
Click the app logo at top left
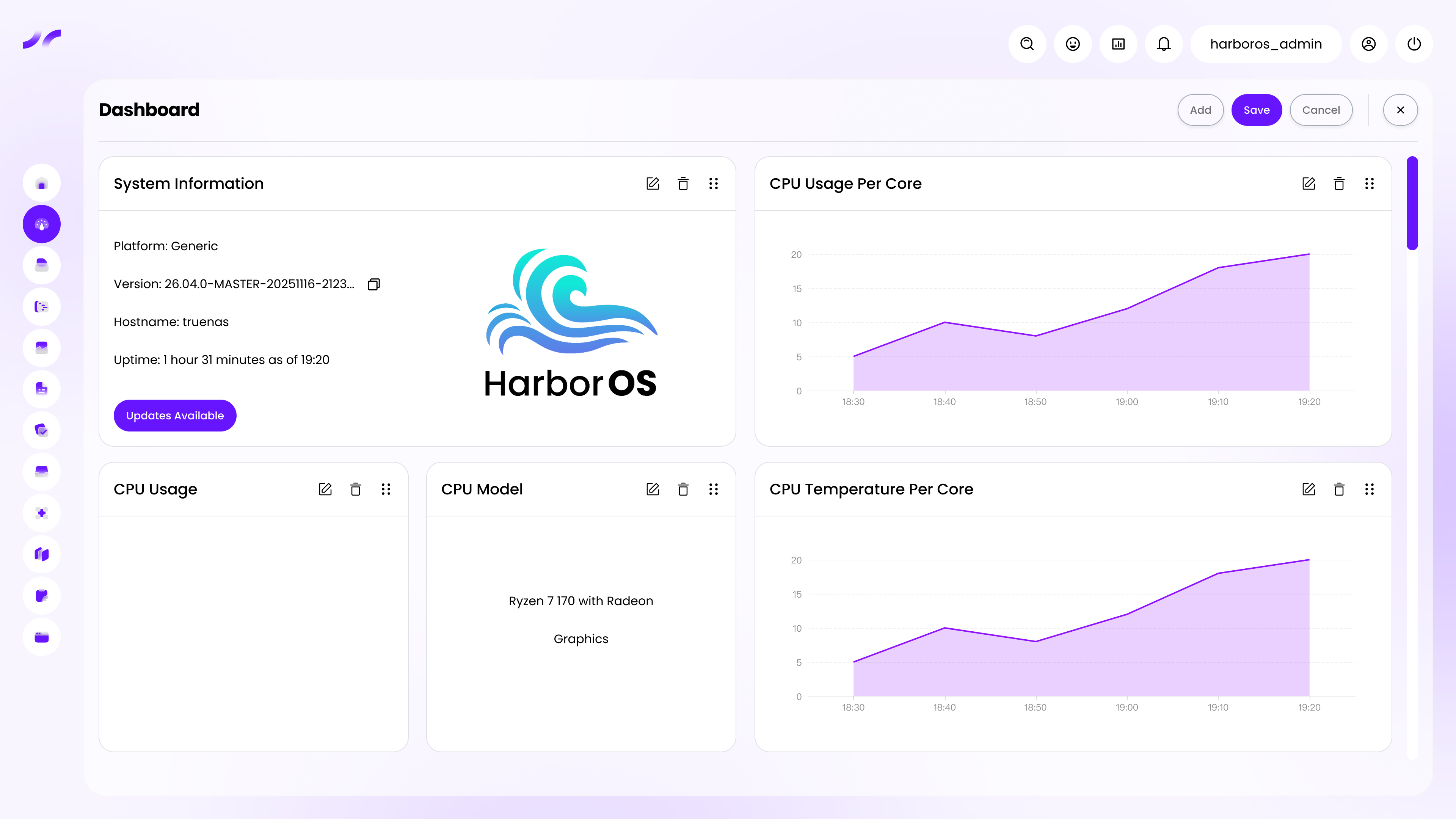coord(41,39)
